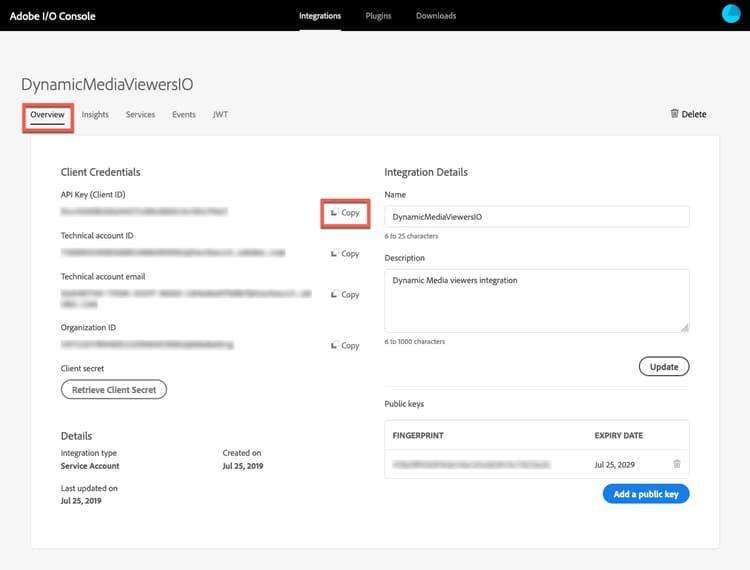Click the integration Name input field
Image resolution: width=750 pixels, height=570 pixels.
pyautogui.click(x=537, y=216)
